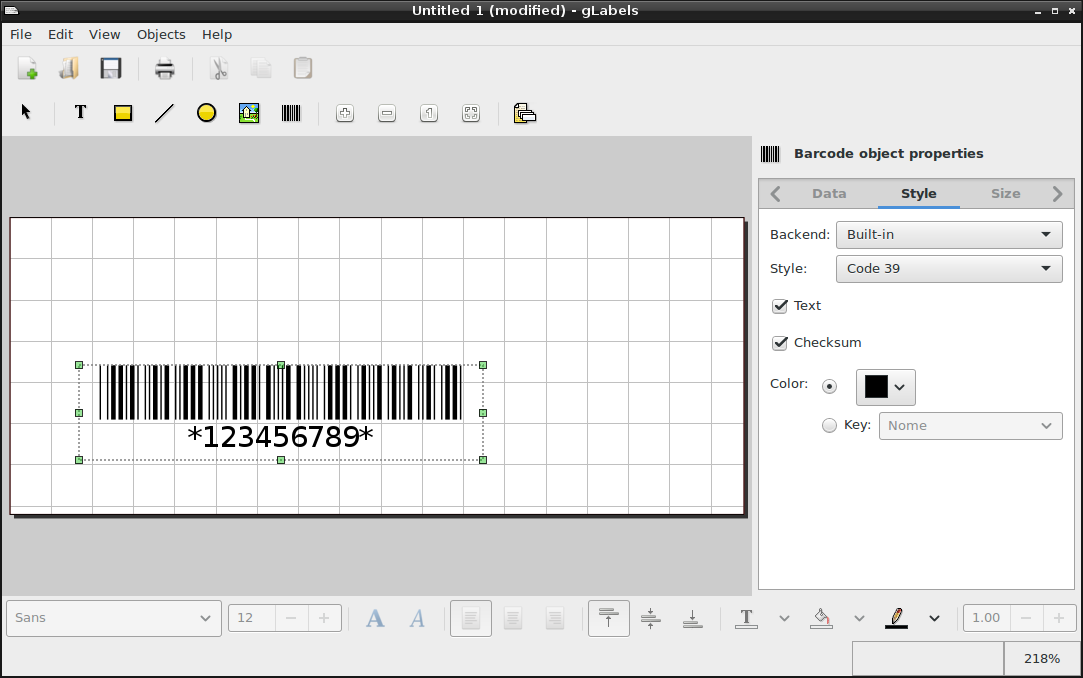Click the New document icon

[28, 68]
